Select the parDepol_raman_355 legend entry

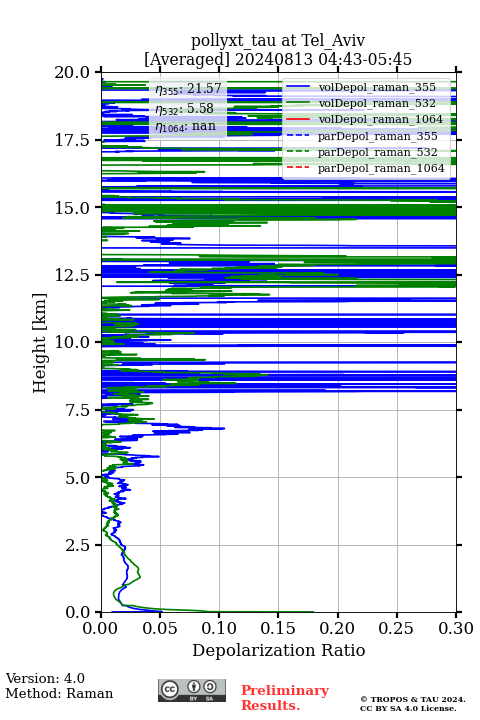(x=362, y=136)
